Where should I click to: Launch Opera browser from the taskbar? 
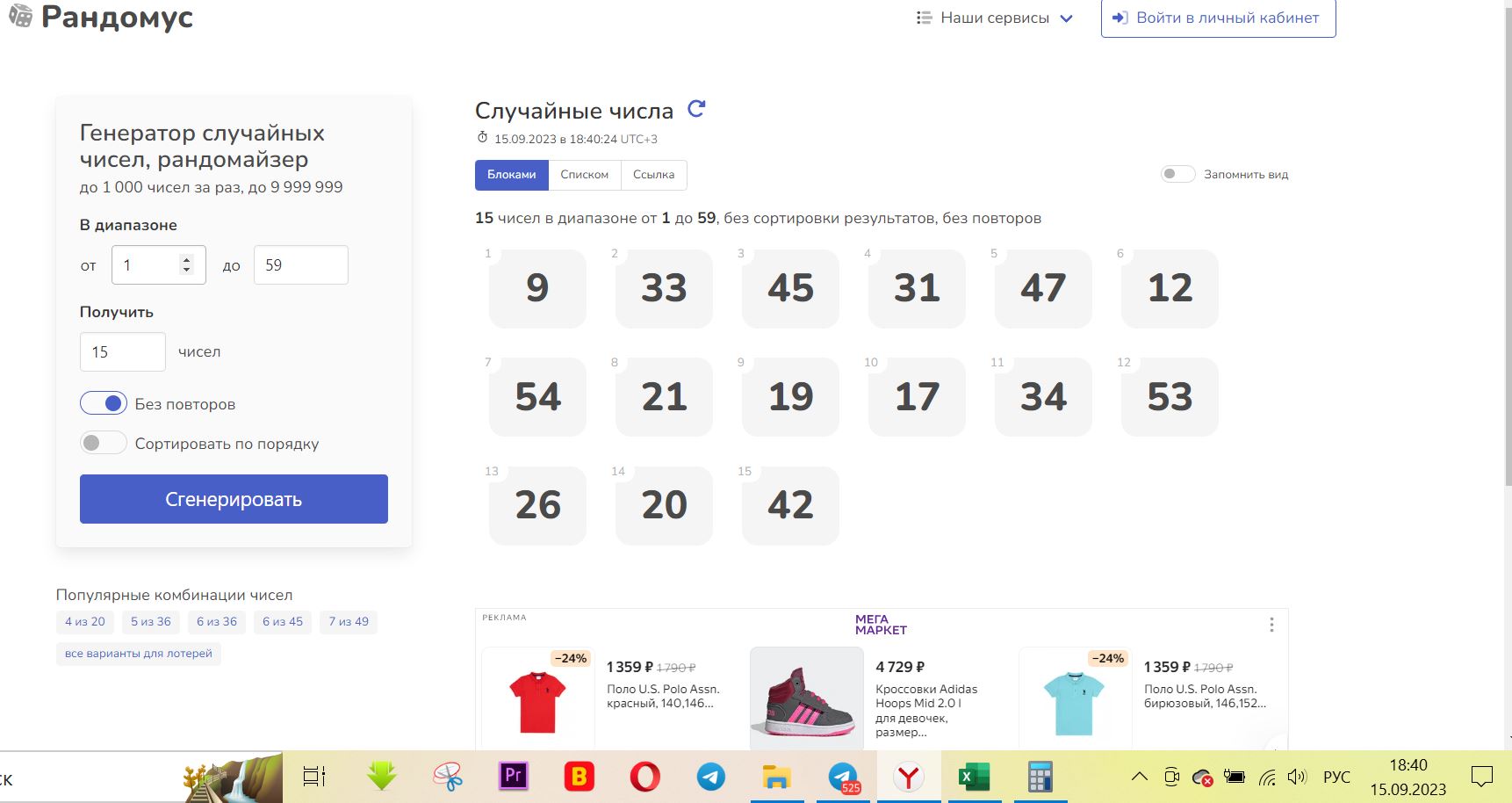coord(645,777)
